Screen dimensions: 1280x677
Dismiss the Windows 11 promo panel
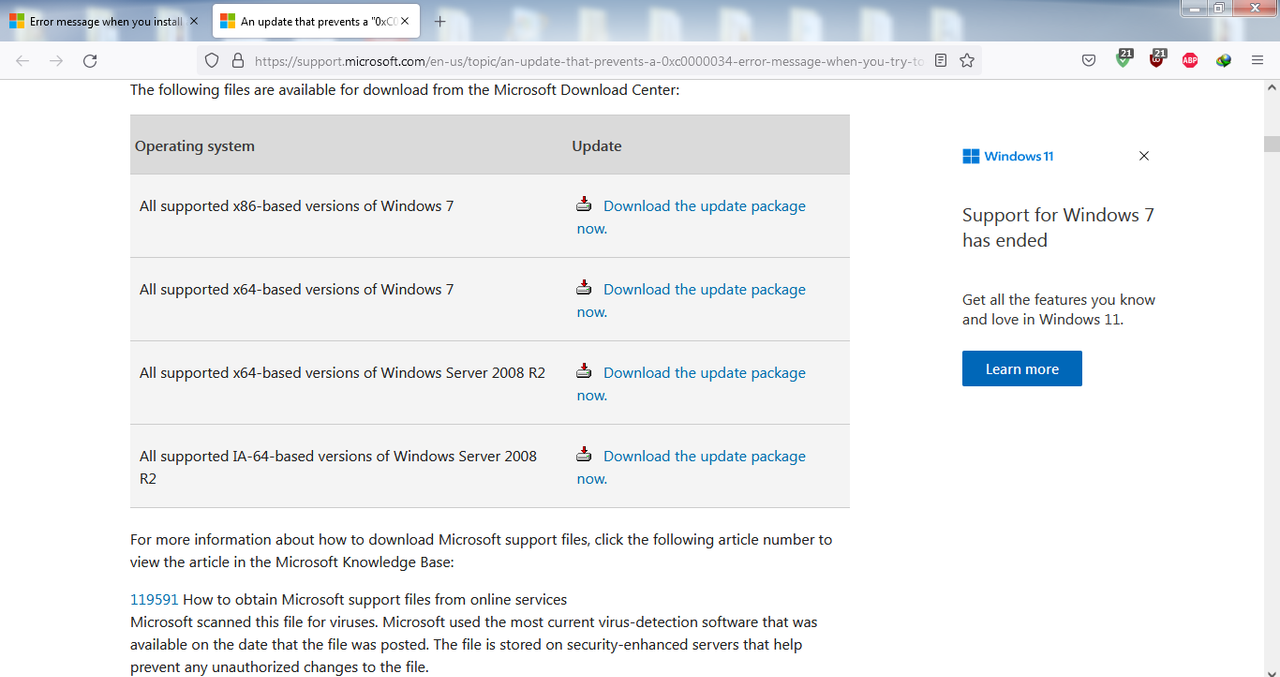1144,156
